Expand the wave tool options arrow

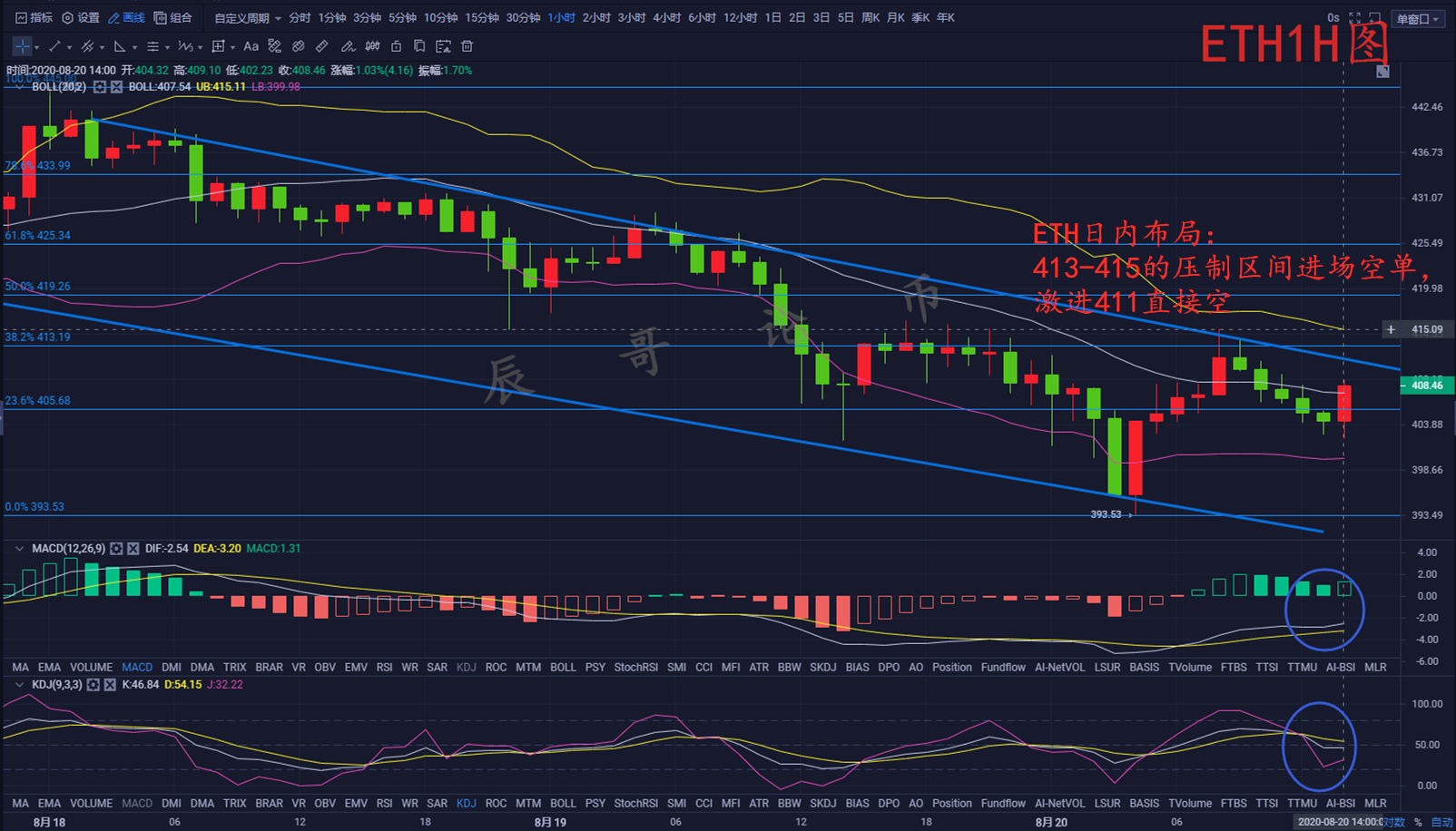tap(200, 47)
